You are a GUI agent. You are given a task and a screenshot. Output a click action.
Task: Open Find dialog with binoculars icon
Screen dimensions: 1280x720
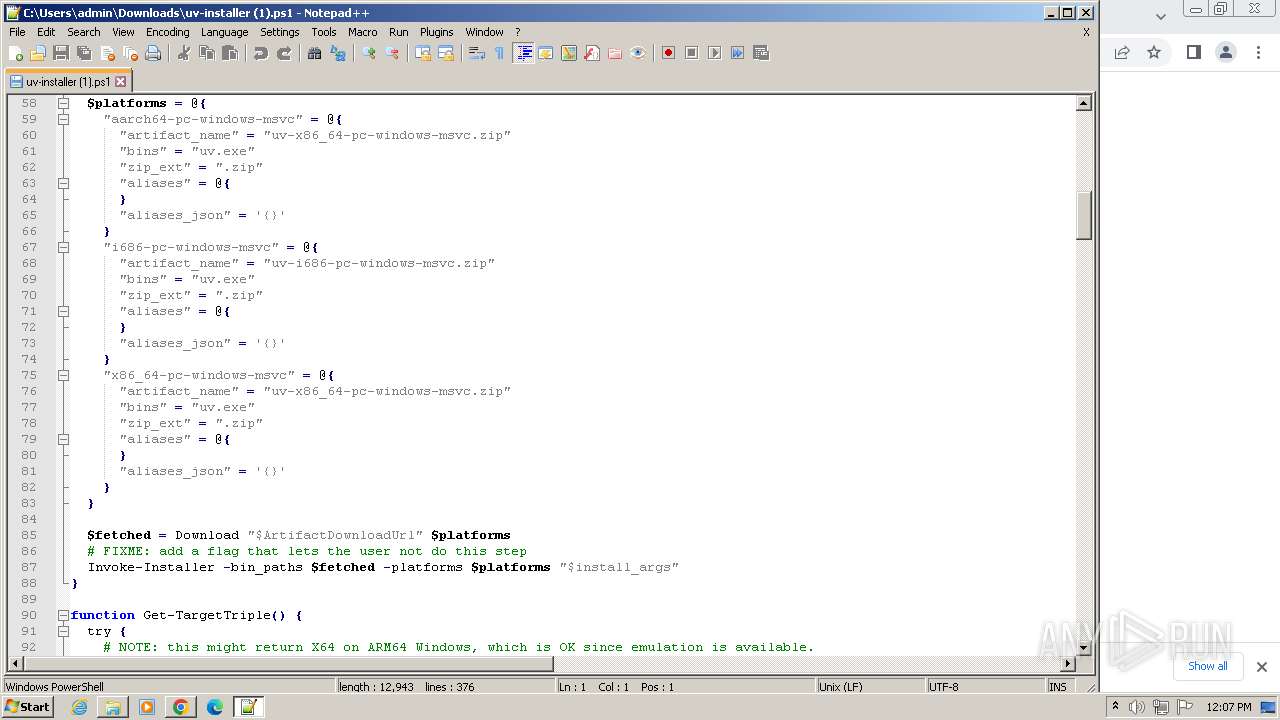(315, 53)
